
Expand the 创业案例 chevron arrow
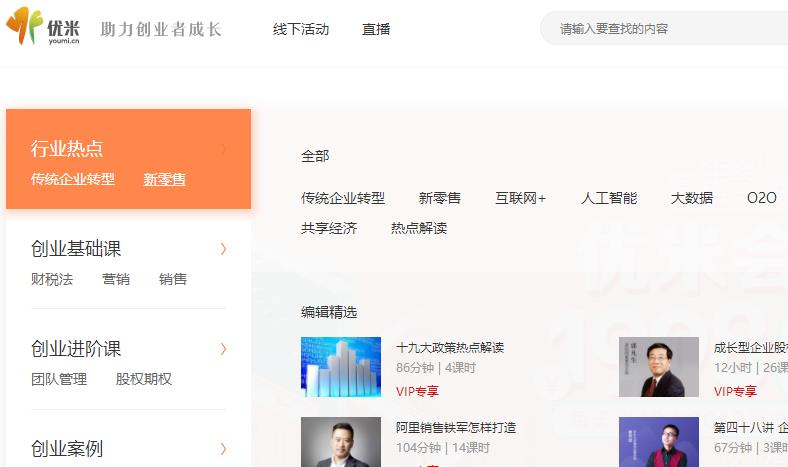click(x=224, y=449)
